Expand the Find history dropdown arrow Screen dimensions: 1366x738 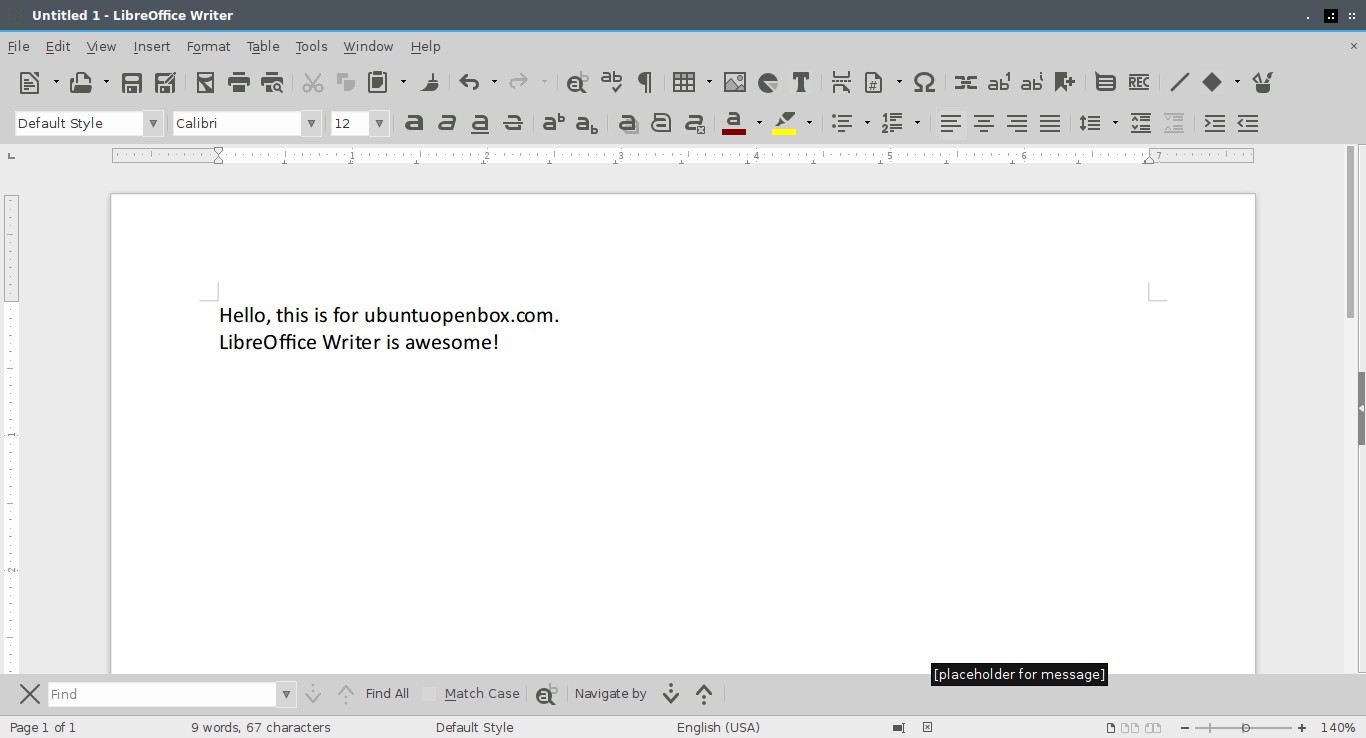click(x=286, y=694)
